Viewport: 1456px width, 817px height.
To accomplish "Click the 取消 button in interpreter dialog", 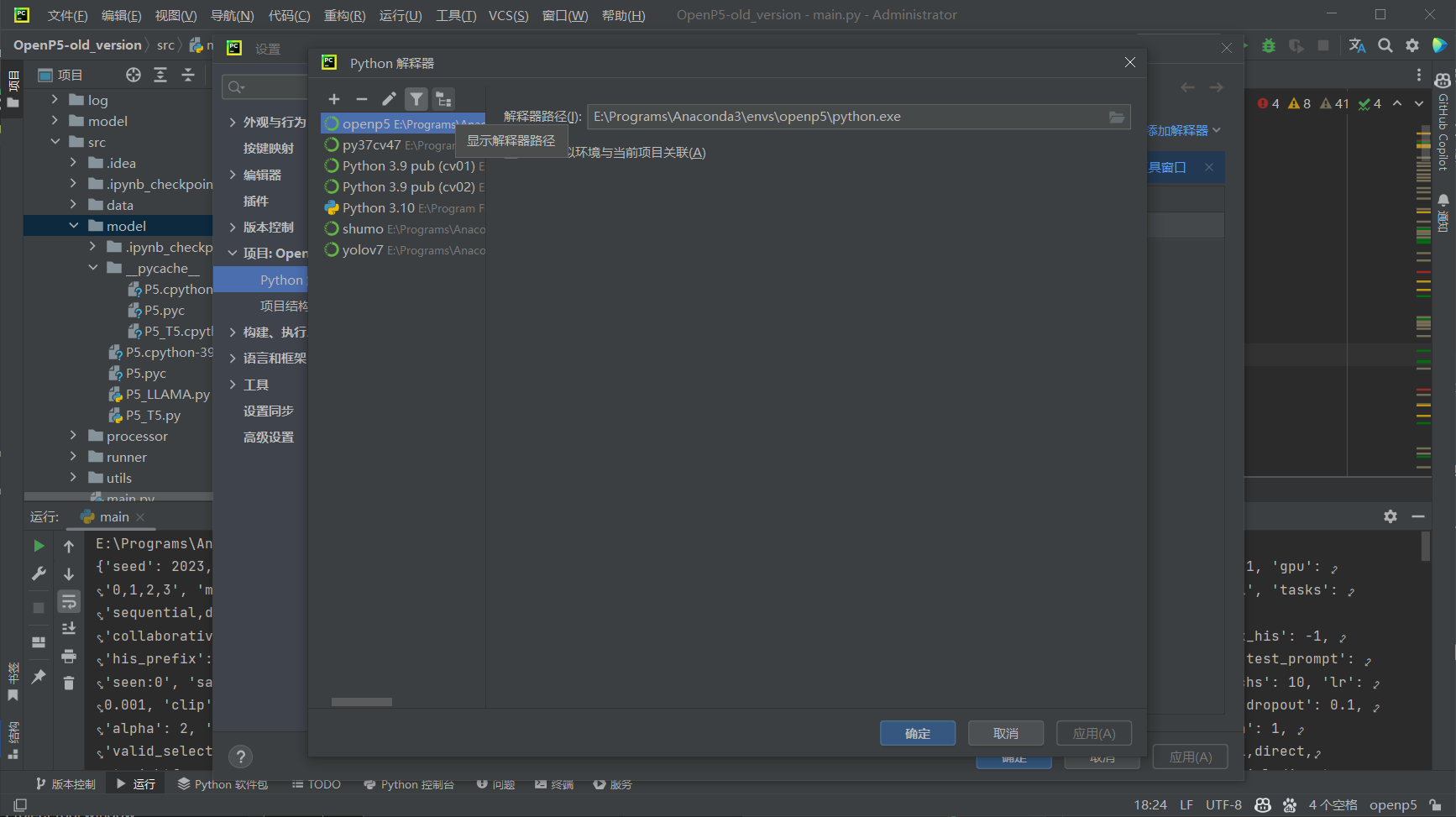I will 1005,733.
